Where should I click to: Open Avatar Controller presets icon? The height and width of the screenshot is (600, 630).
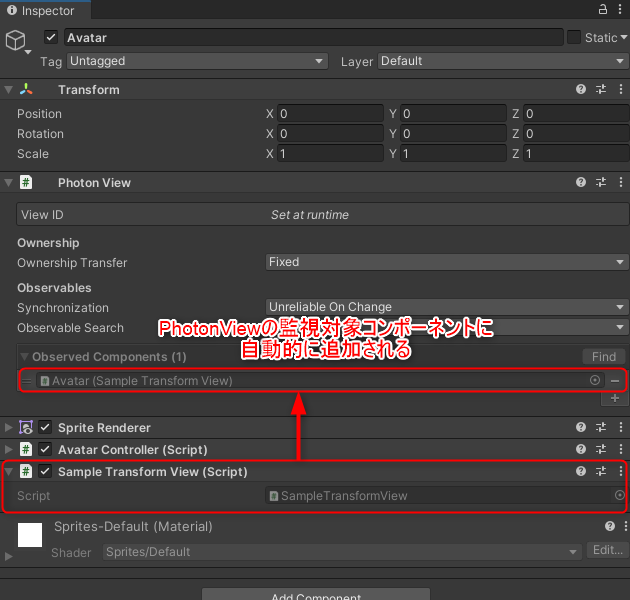tap(601, 449)
